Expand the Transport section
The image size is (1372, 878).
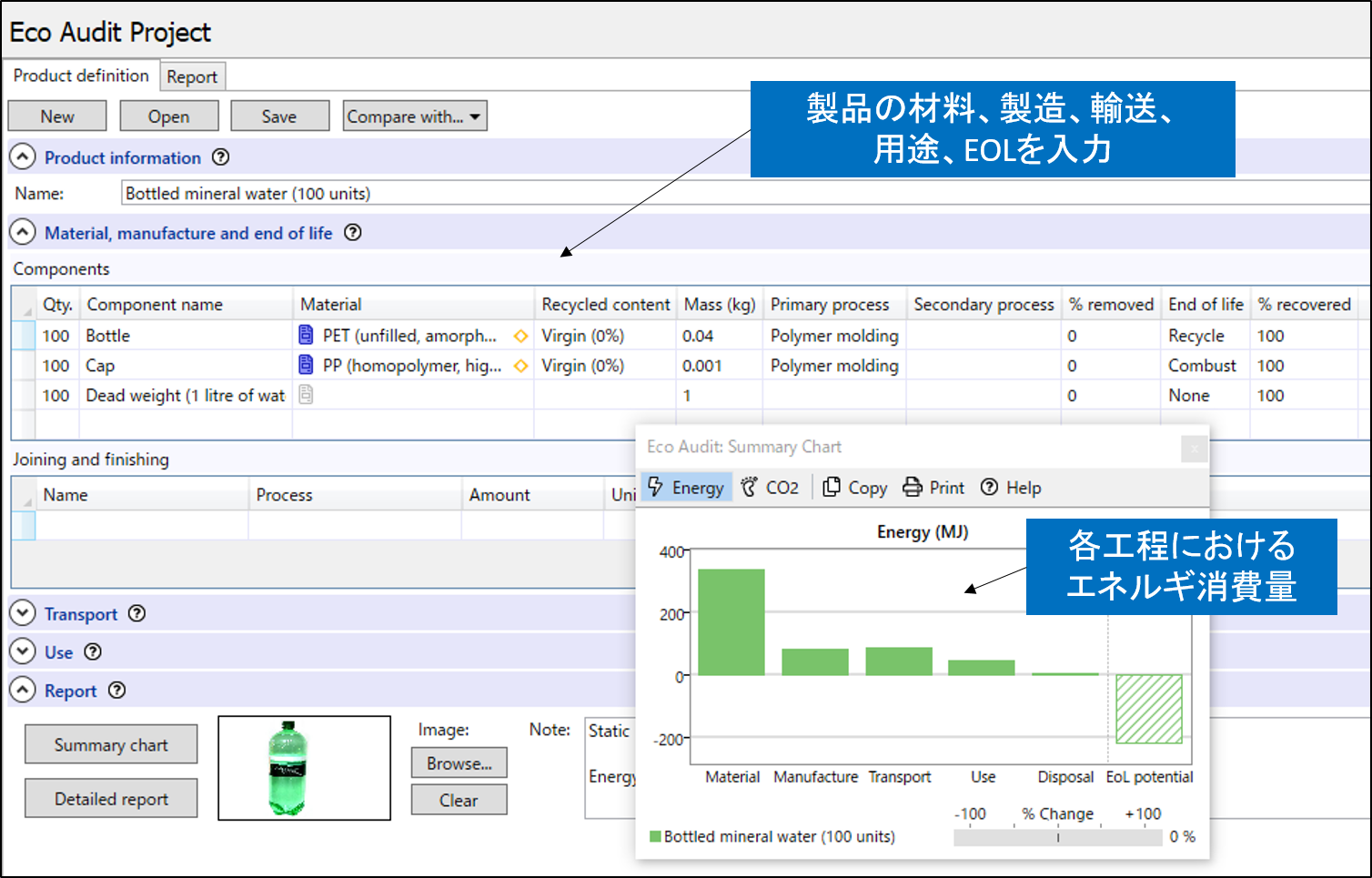click(x=23, y=614)
